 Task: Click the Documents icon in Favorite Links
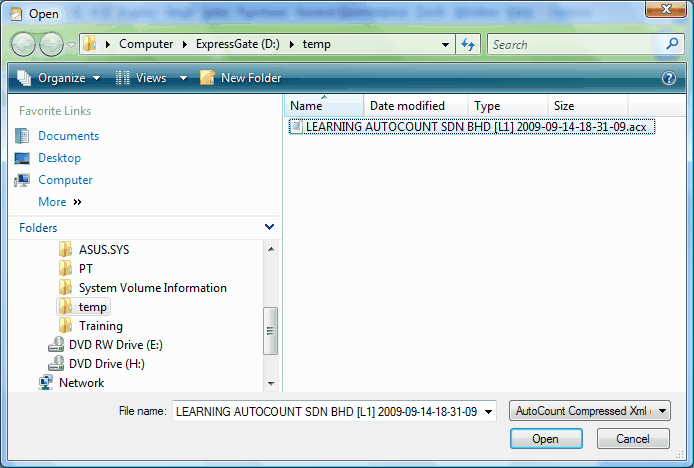[x=22, y=135]
